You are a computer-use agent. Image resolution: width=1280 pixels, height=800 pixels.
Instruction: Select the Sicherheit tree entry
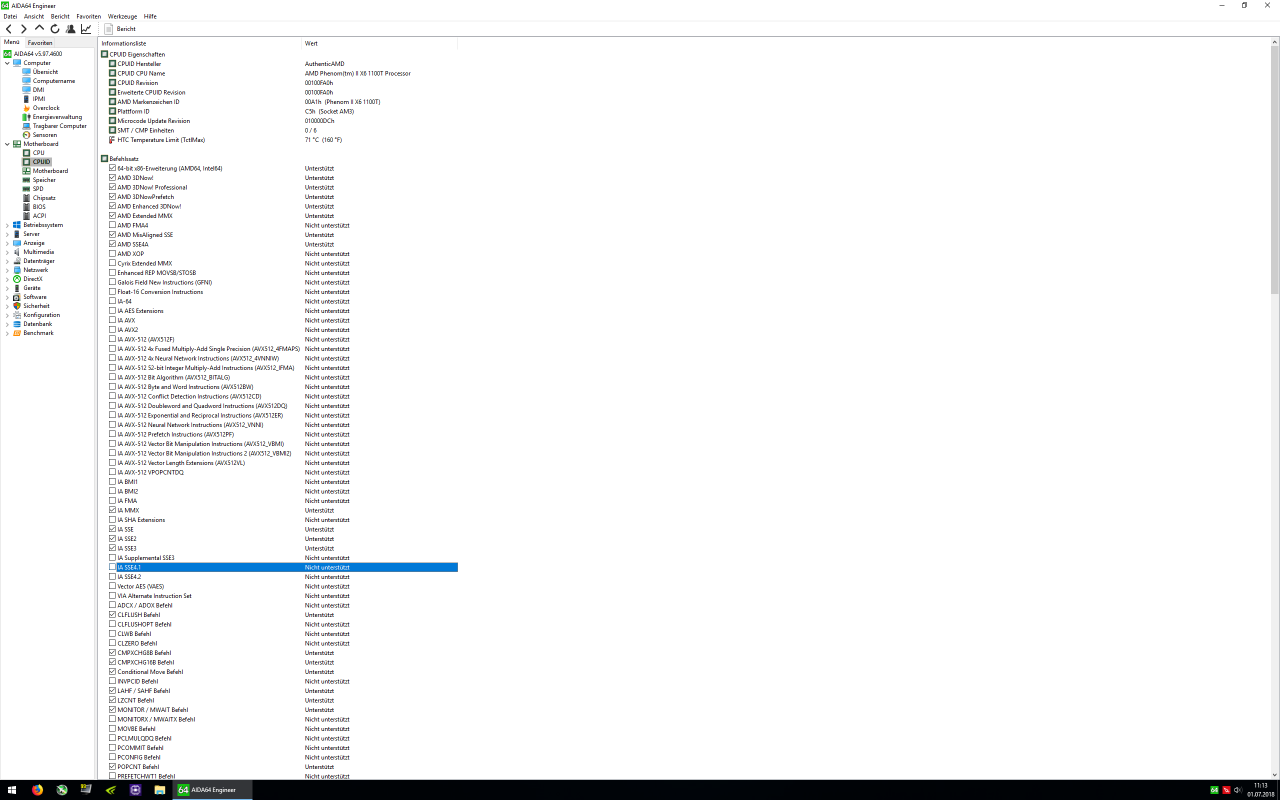pyautogui.click(x=36, y=306)
